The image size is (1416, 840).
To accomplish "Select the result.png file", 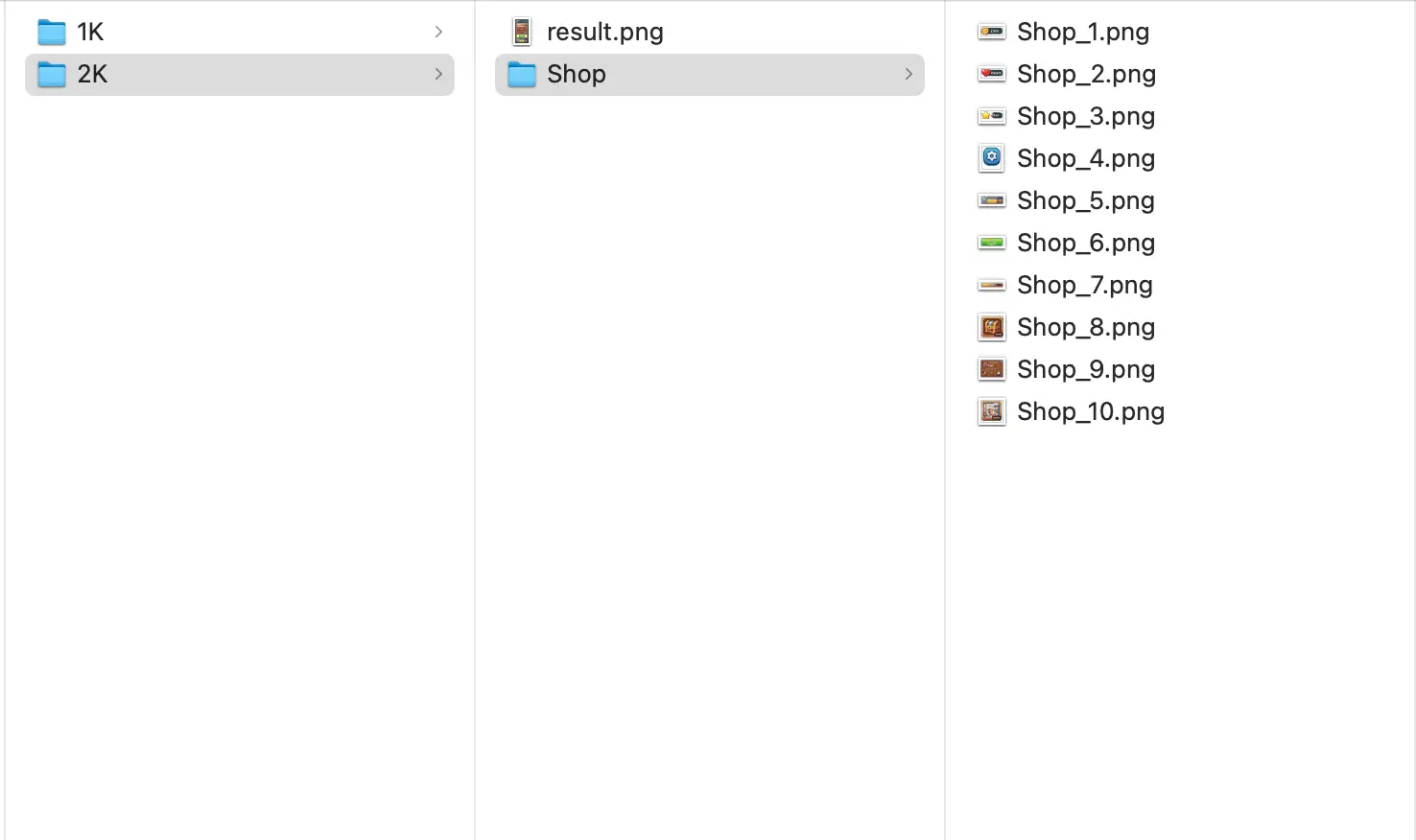I will point(603,32).
